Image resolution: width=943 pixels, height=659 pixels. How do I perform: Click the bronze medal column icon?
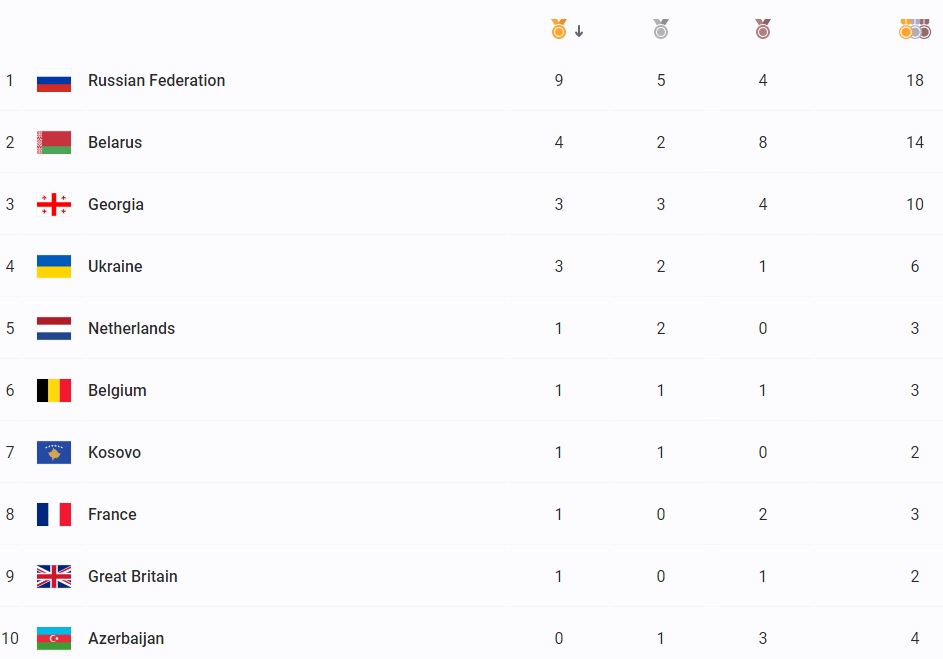(763, 30)
